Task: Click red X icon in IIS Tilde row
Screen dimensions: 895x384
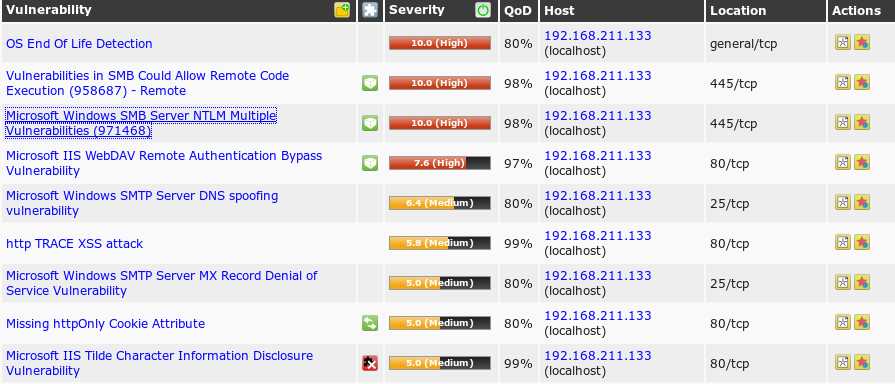Action: pyautogui.click(x=370, y=363)
